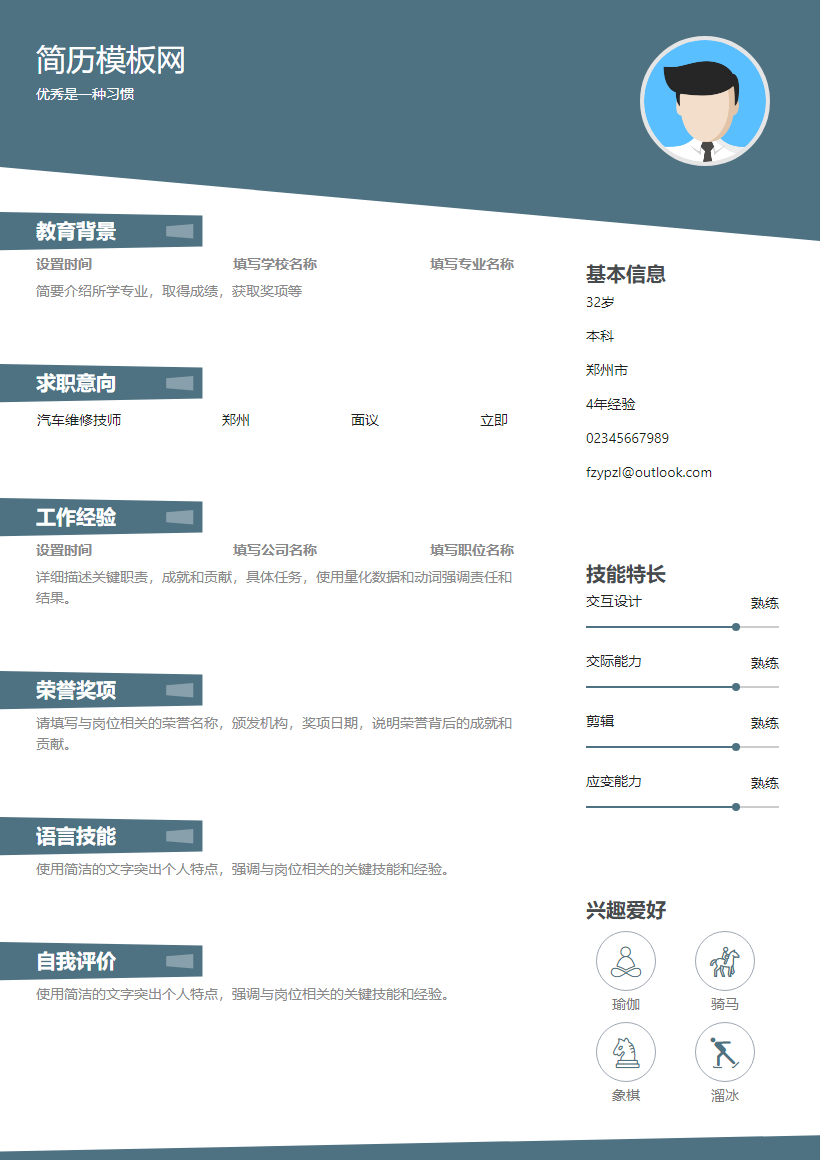Click the flag marker beside 教育背景
This screenshot has height=1160, width=820.
point(180,231)
